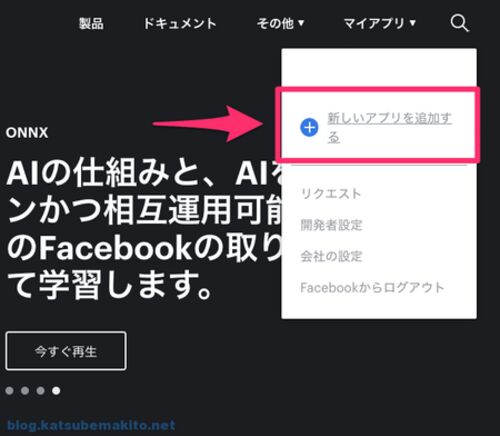Open 開発者設定 in the dropdown
This screenshot has width=500, height=436.
pos(331,225)
